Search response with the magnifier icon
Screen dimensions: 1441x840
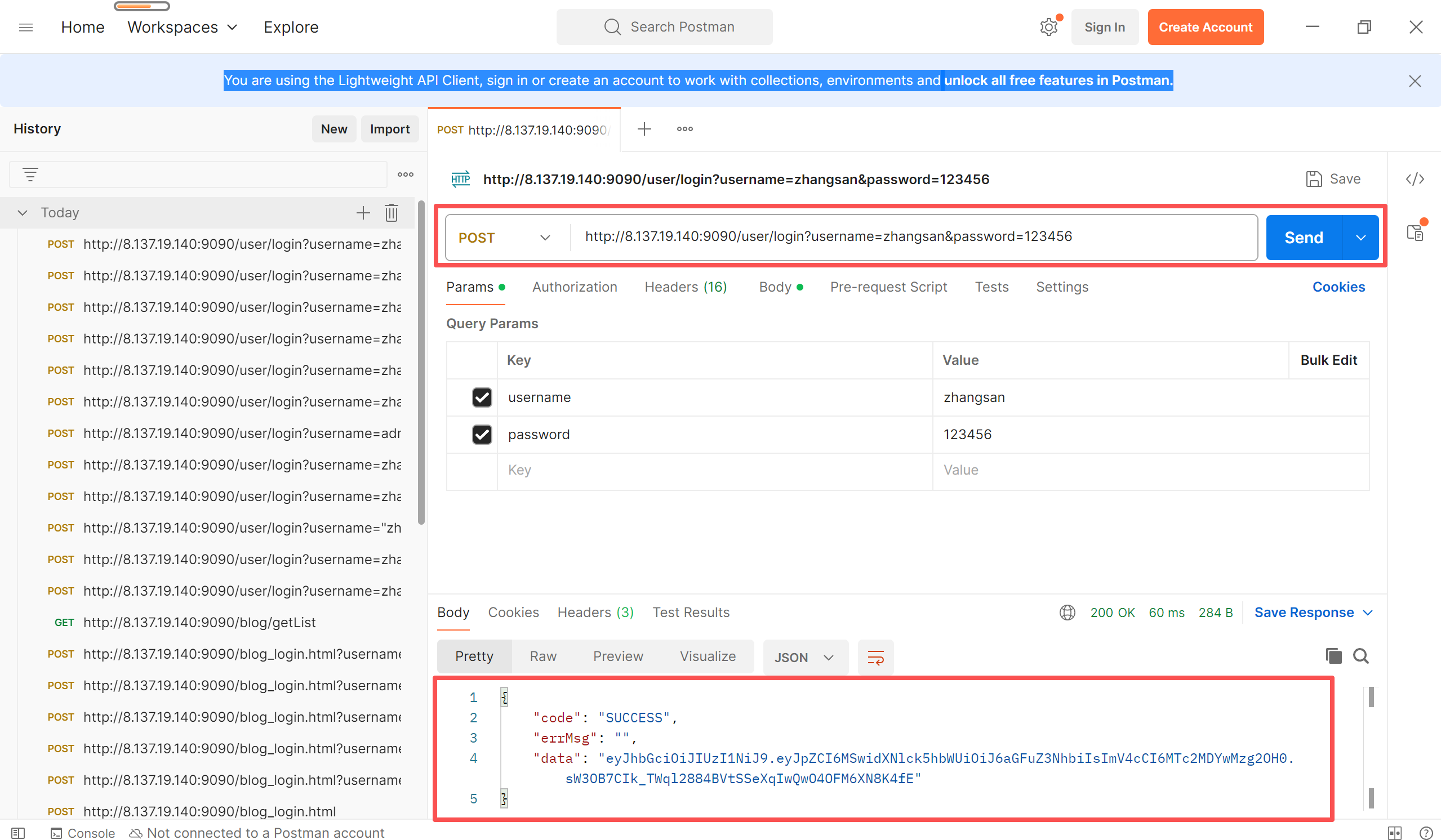pos(1360,656)
